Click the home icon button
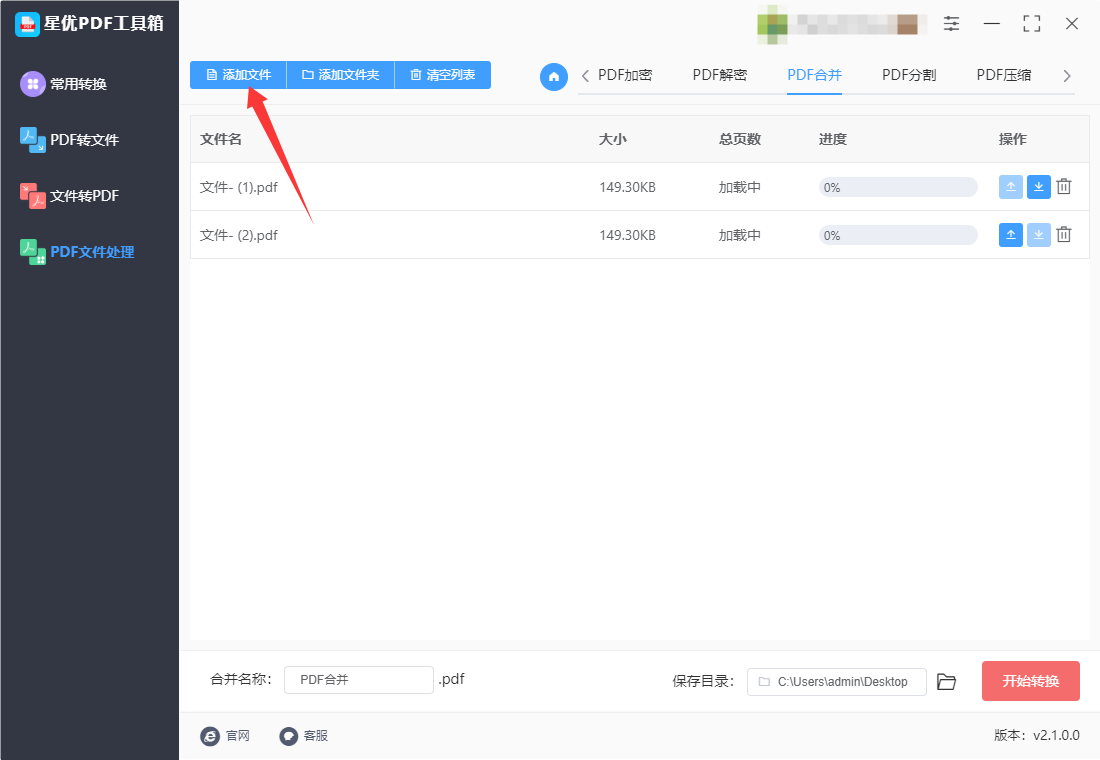Screen dimensions: 1100x760 (554, 76)
